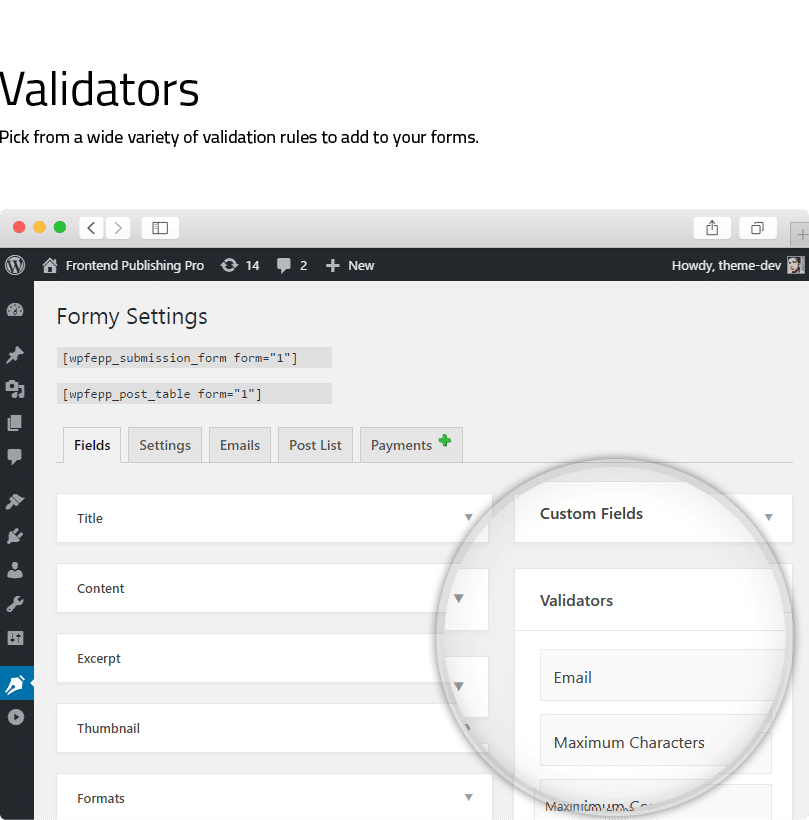Select the active pen-nib plugin sidebar icon

pyautogui.click(x=16, y=683)
